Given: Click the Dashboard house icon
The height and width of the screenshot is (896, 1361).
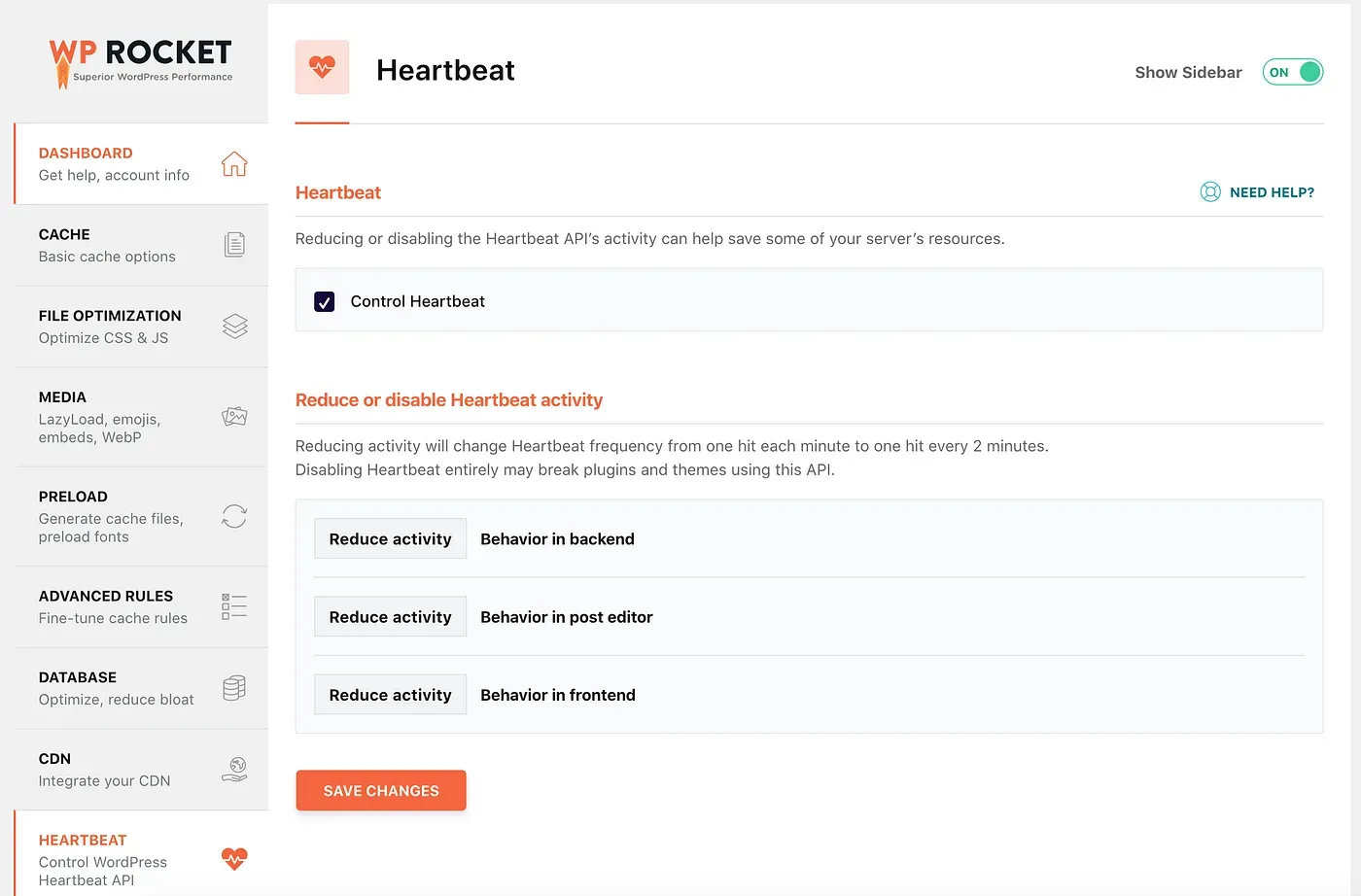Looking at the screenshot, I should coord(234,163).
